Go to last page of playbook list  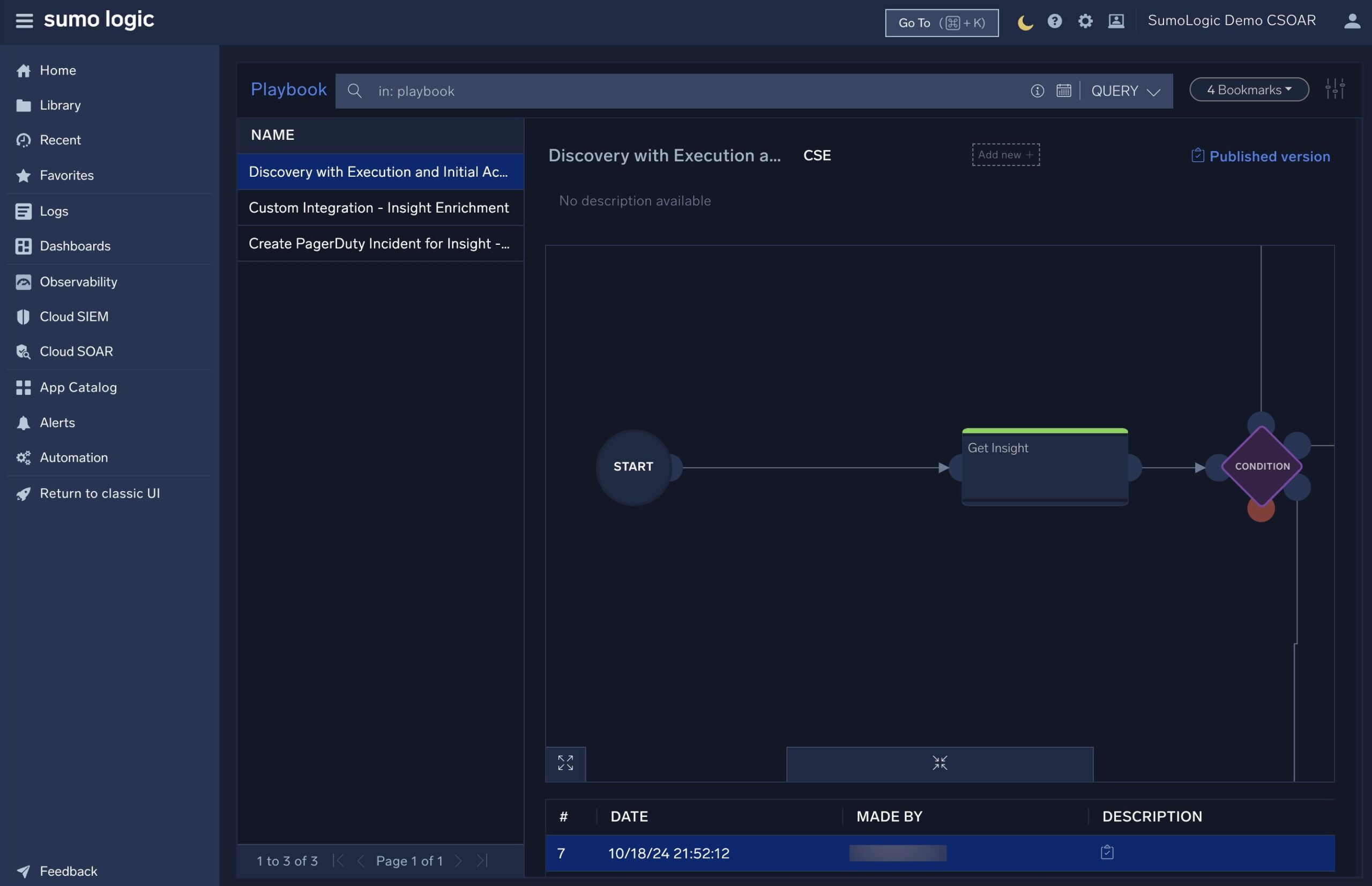[x=482, y=861]
